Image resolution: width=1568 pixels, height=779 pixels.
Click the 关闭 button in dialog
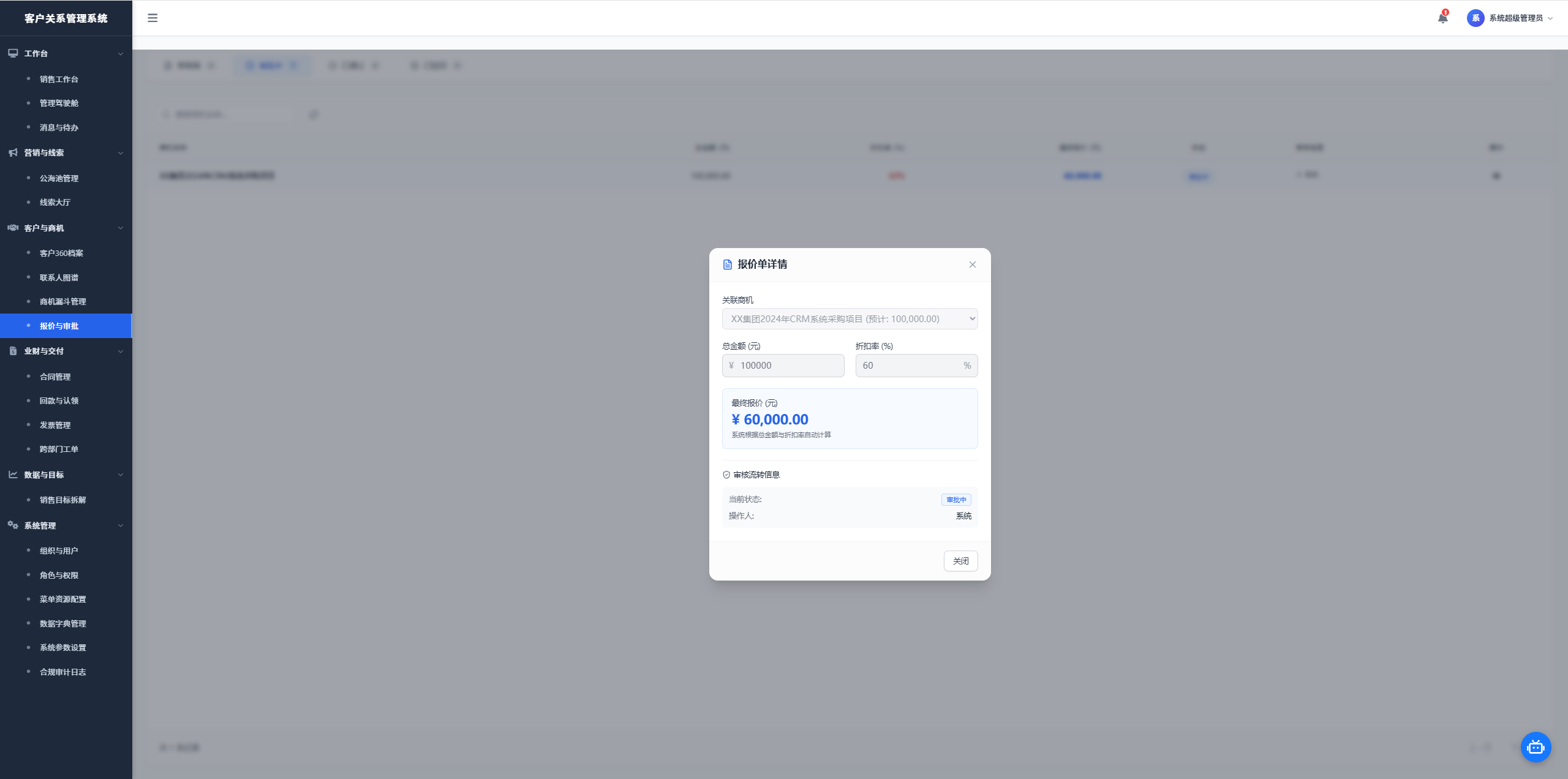[x=960, y=561]
